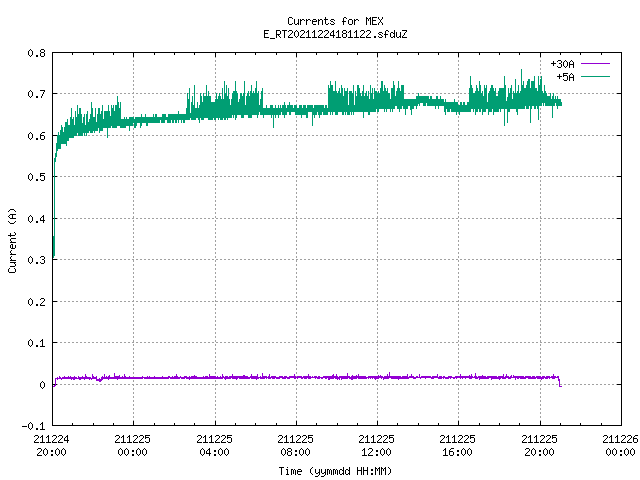This screenshot has height=480, width=640.
Task: Click the 211224 20:00 x-axis tick label
Action: tap(51, 446)
